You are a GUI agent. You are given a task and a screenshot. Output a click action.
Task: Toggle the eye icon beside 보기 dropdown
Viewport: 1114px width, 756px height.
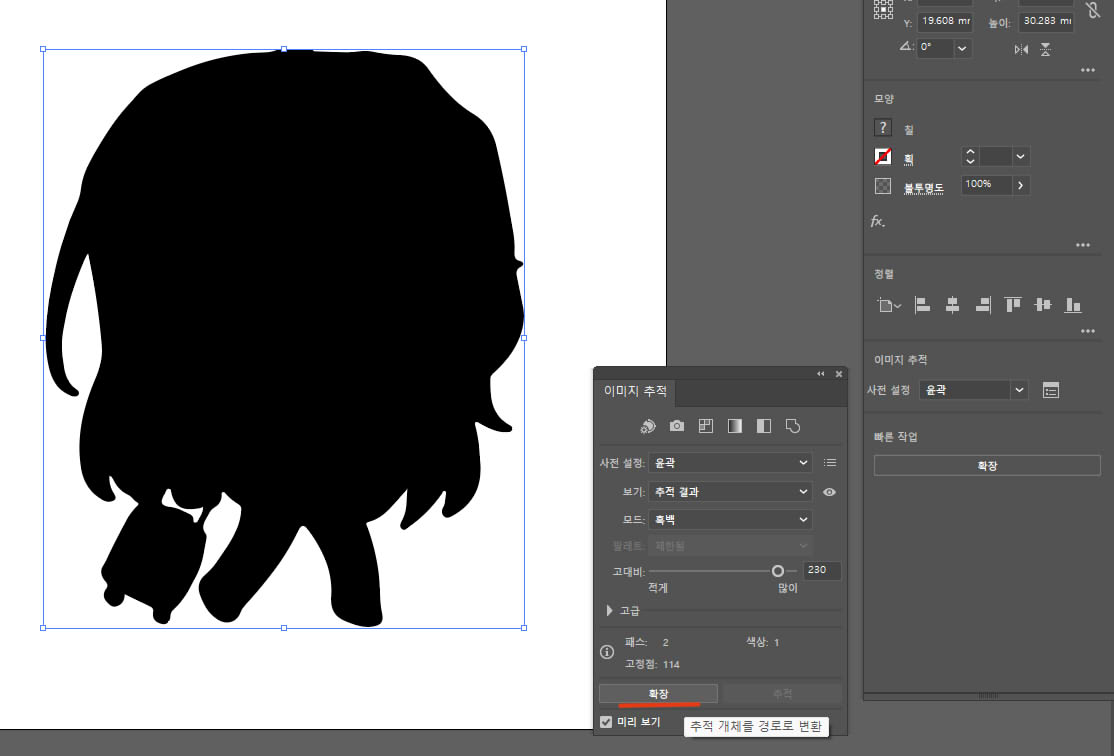point(829,492)
